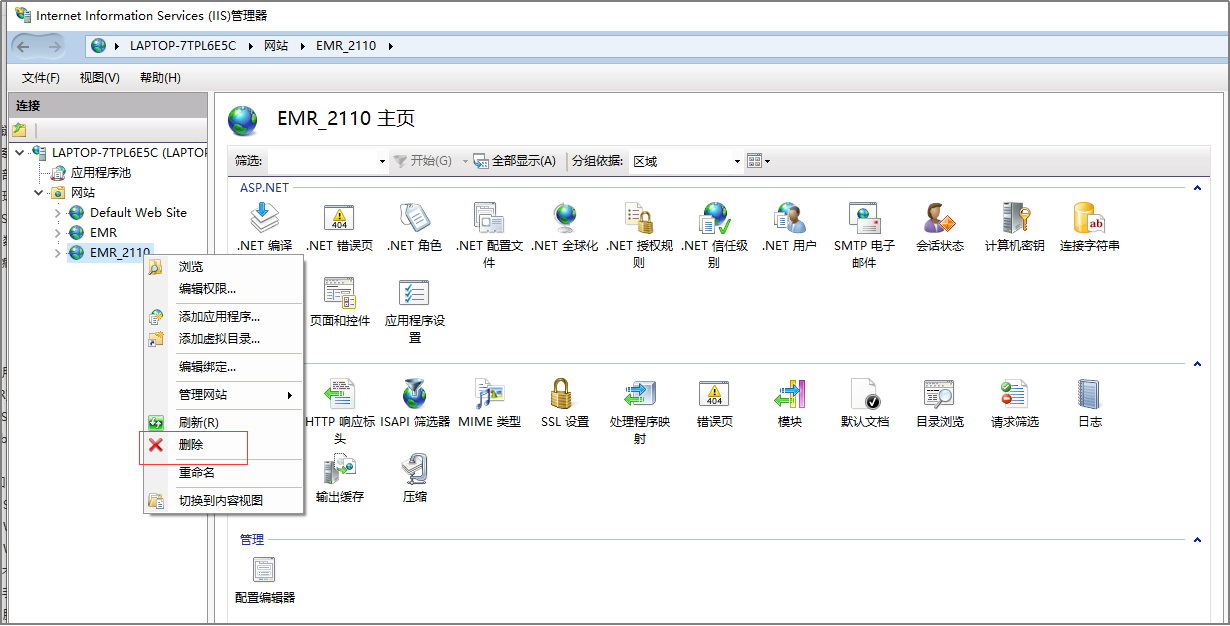Open the 处理程序映射 icon
Viewport: 1230px width, 626px height.
(639, 393)
